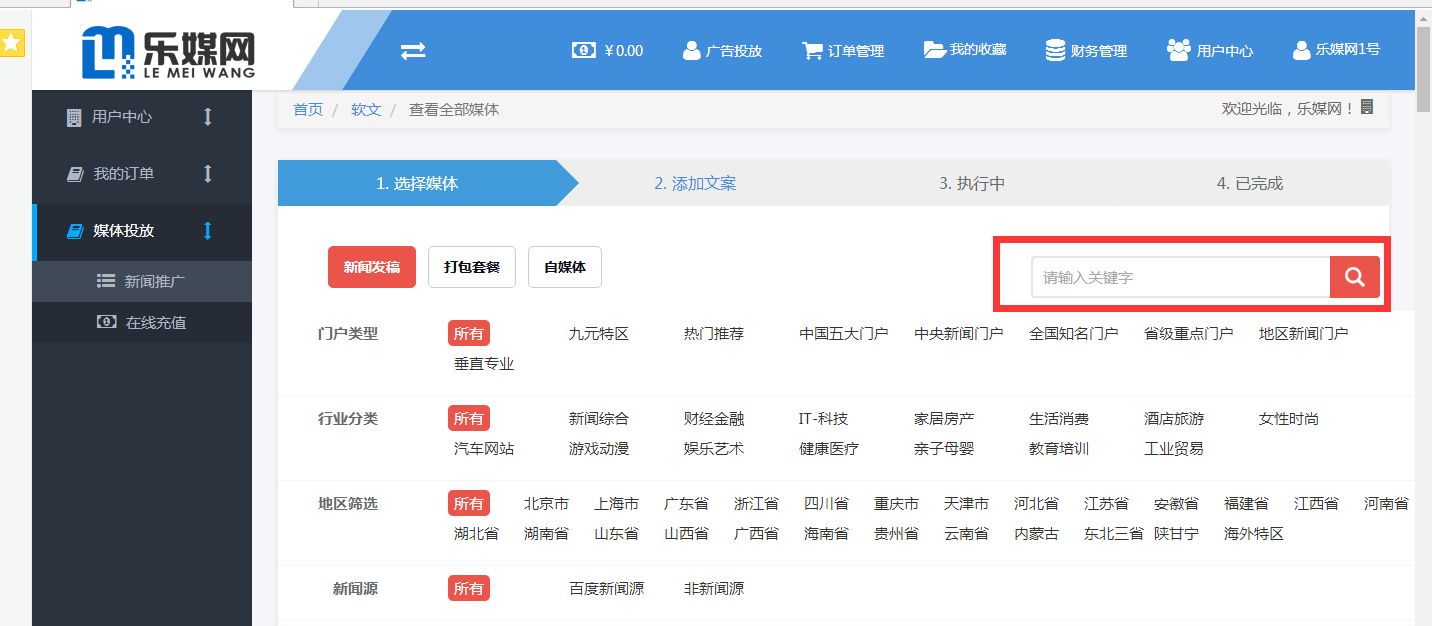This screenshot has height=626, width=1432.
Task: Click the page vertical scrollbar
Action: click(1424, 69)
